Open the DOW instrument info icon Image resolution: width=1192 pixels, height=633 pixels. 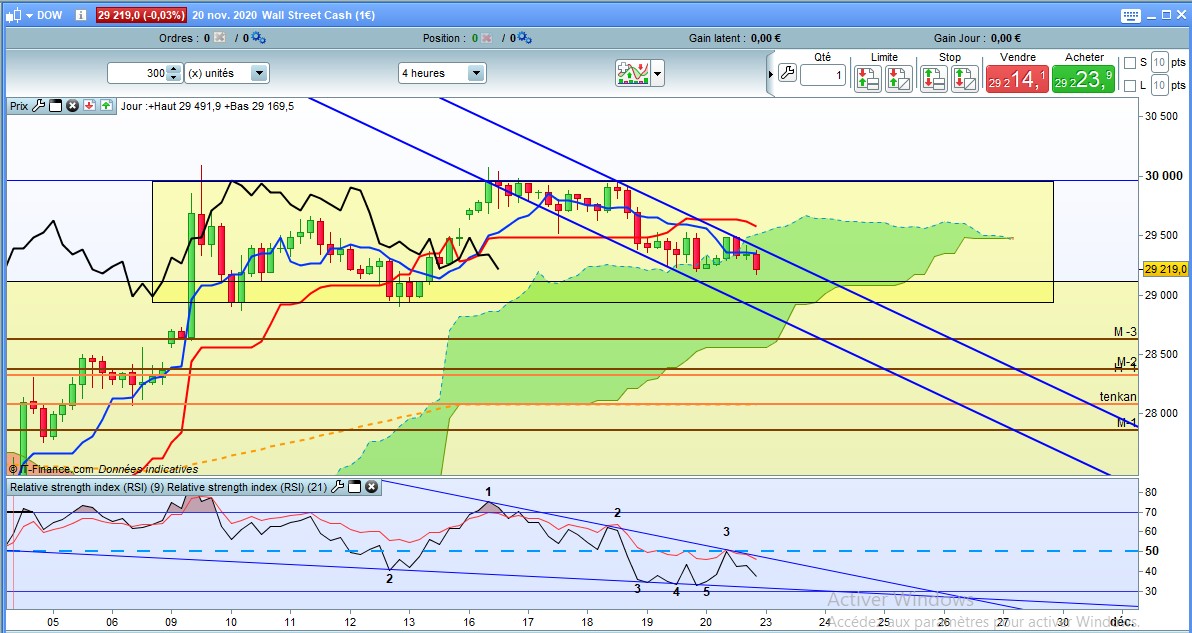[81, 15]
